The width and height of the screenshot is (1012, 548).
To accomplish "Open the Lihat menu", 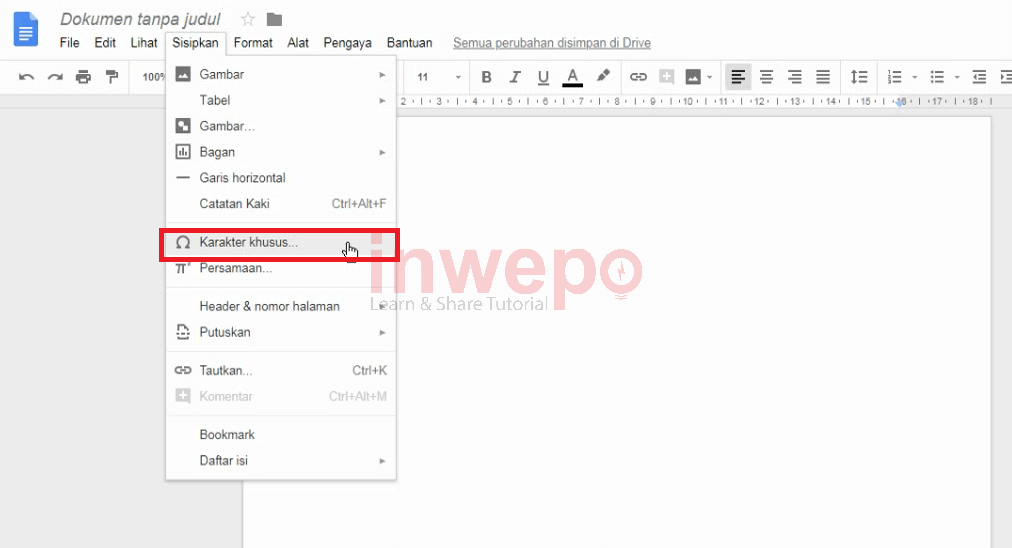I will click(x=144, y=43).
